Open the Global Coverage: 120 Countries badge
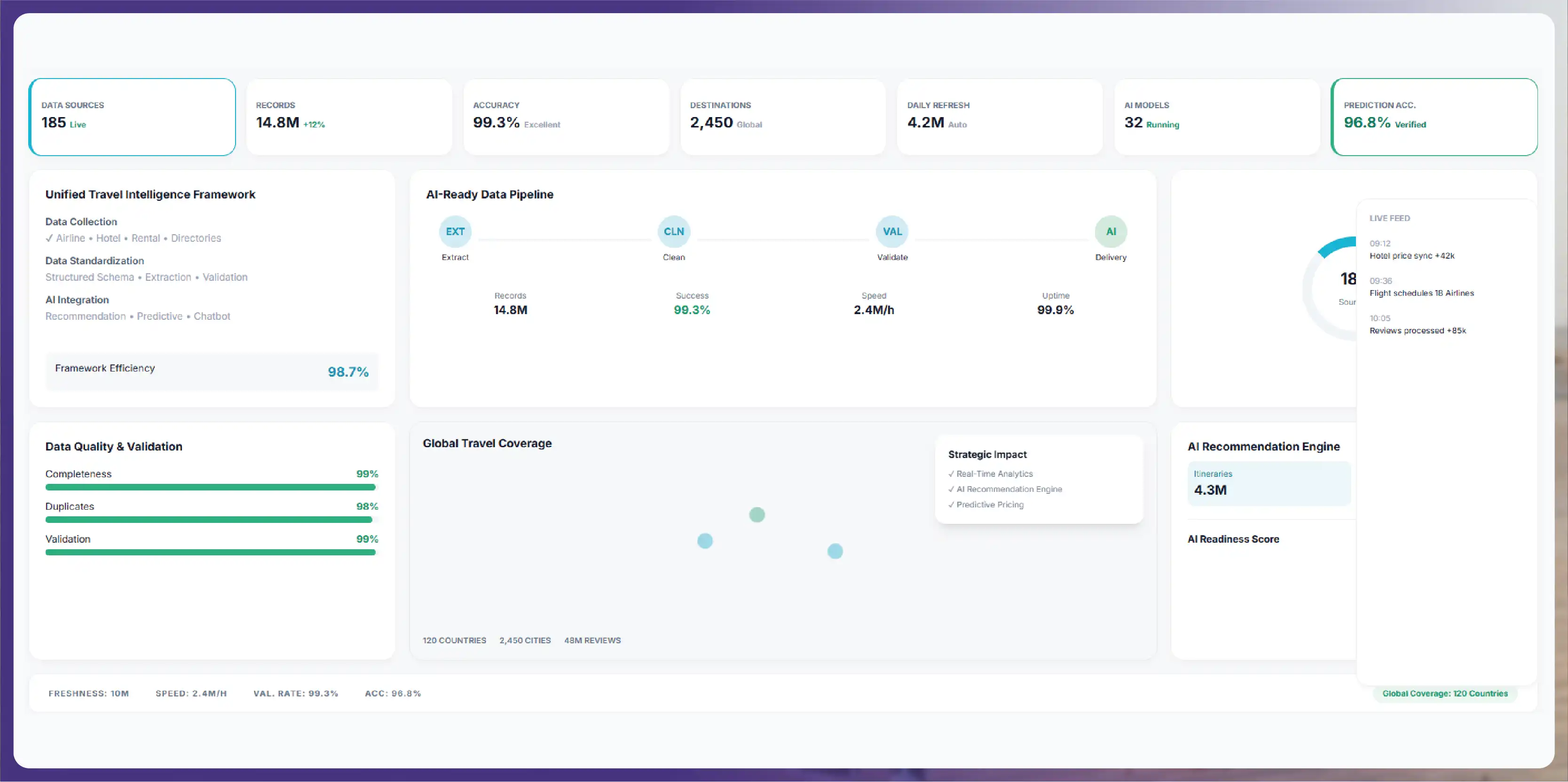This screenshot has width=1568, height=782. [x=1445, y=694]
